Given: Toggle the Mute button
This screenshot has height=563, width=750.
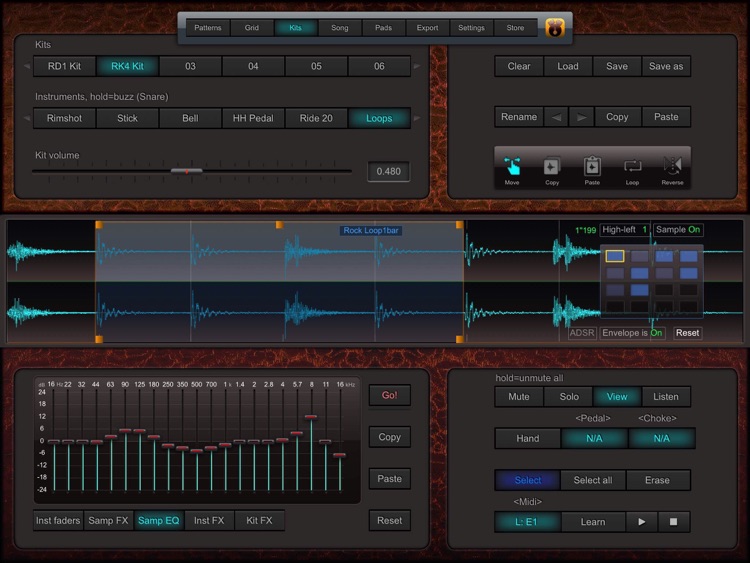Looking at the screenshot, I should [519, 397].
